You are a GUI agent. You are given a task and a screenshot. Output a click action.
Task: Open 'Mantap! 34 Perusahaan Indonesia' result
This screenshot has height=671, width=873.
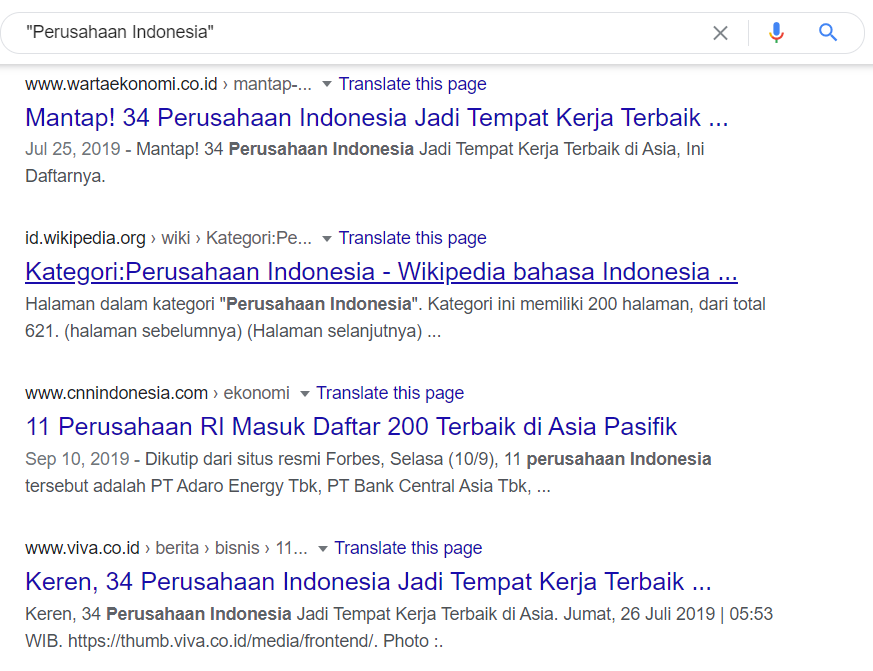(x=376, y=118)
